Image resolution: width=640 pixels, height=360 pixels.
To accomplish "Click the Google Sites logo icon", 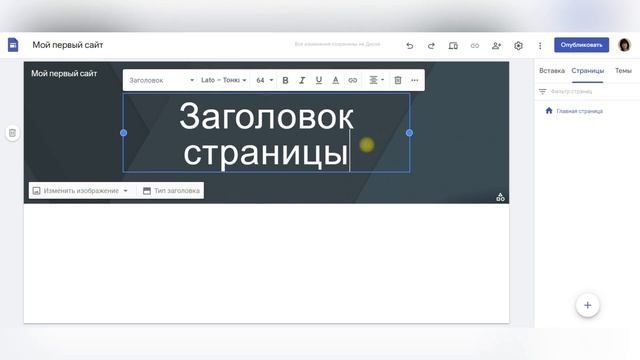I will 13,45.
